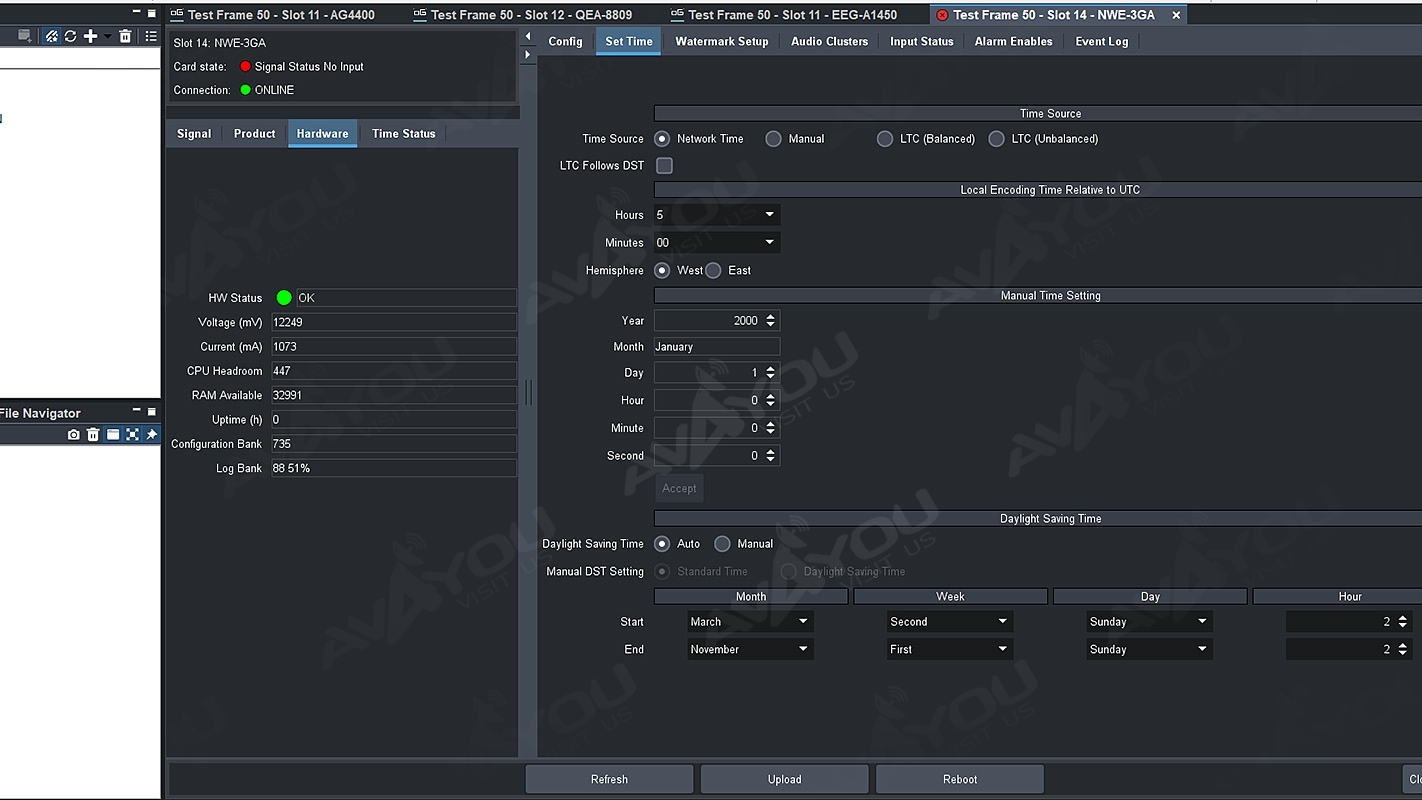Increase the Year value with the stepper
Screen dimensions: 1422x800
click(x=770, y=317)
